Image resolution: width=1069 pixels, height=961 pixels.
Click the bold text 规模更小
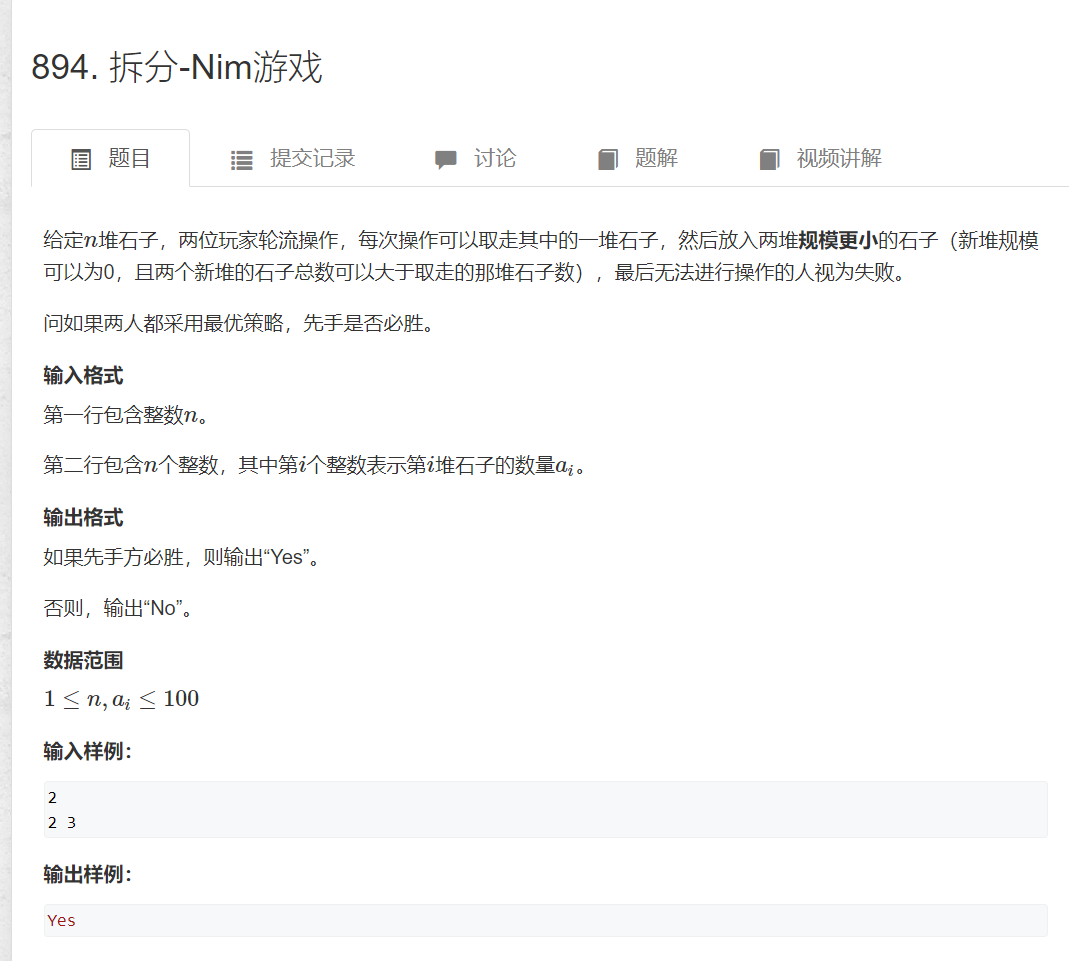pyautogui.click(x=838, y=240)
